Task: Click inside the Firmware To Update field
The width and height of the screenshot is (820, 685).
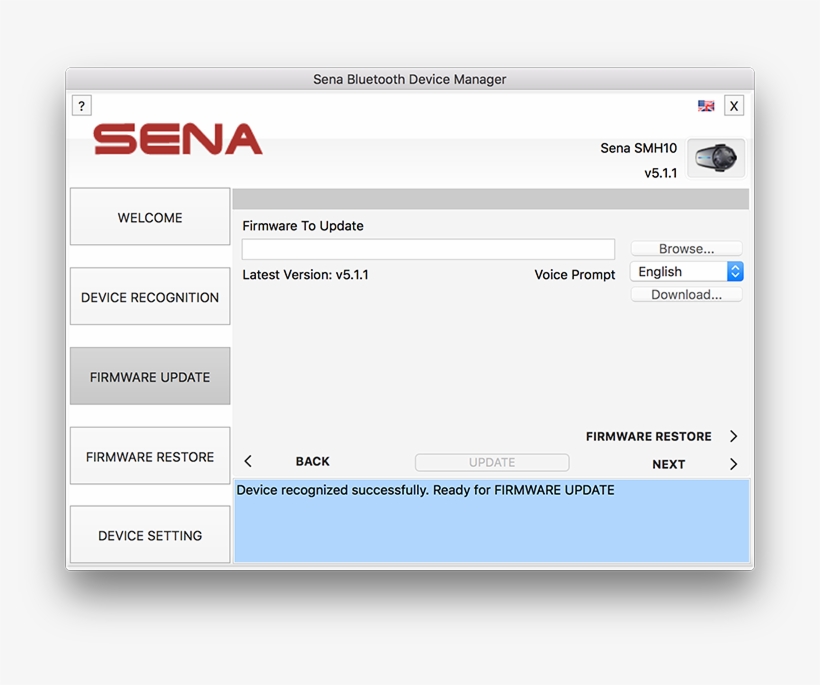Action: pyautogui.click(x=428, y=248)
